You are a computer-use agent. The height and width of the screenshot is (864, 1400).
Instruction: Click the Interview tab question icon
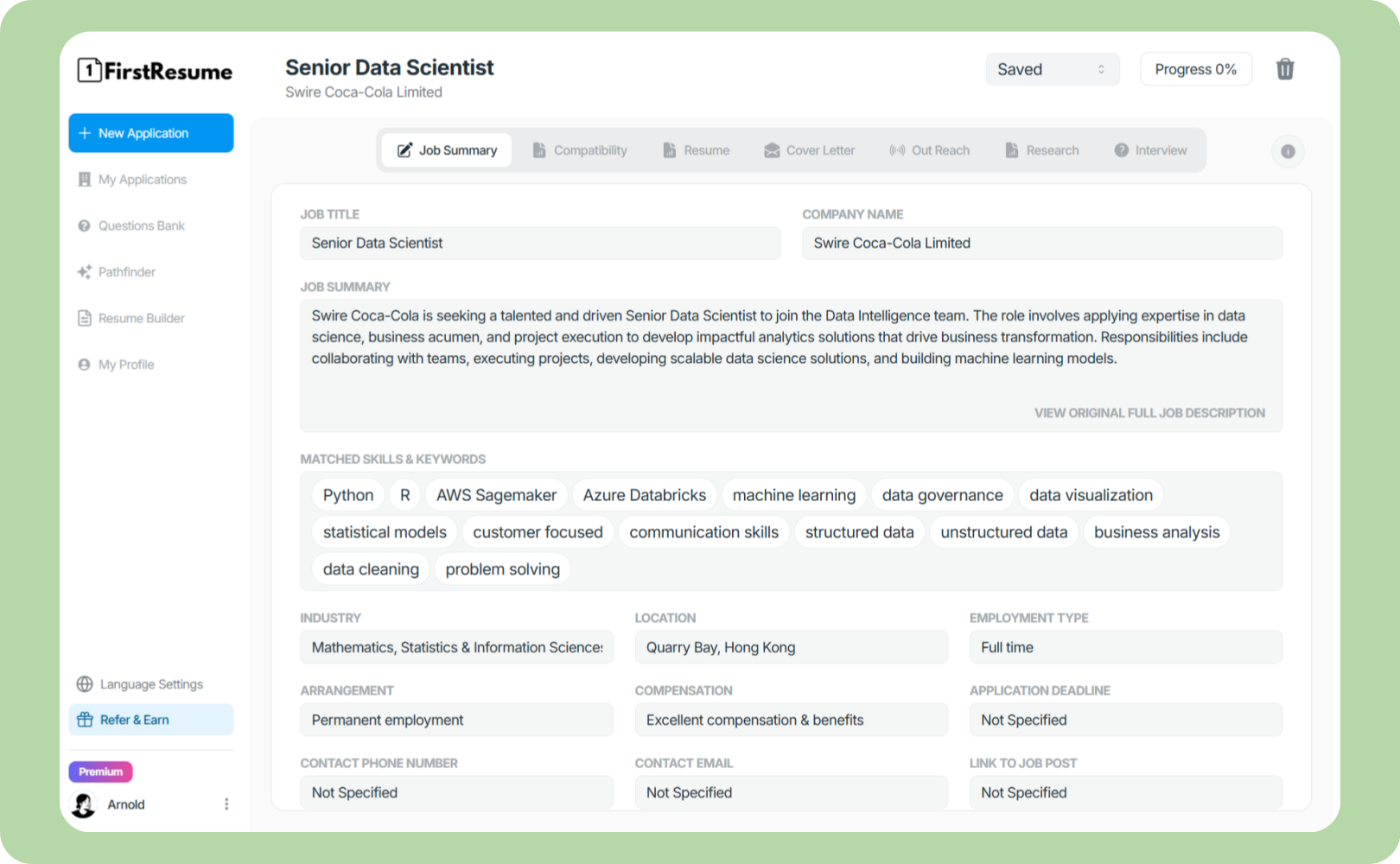[1122, 150]
